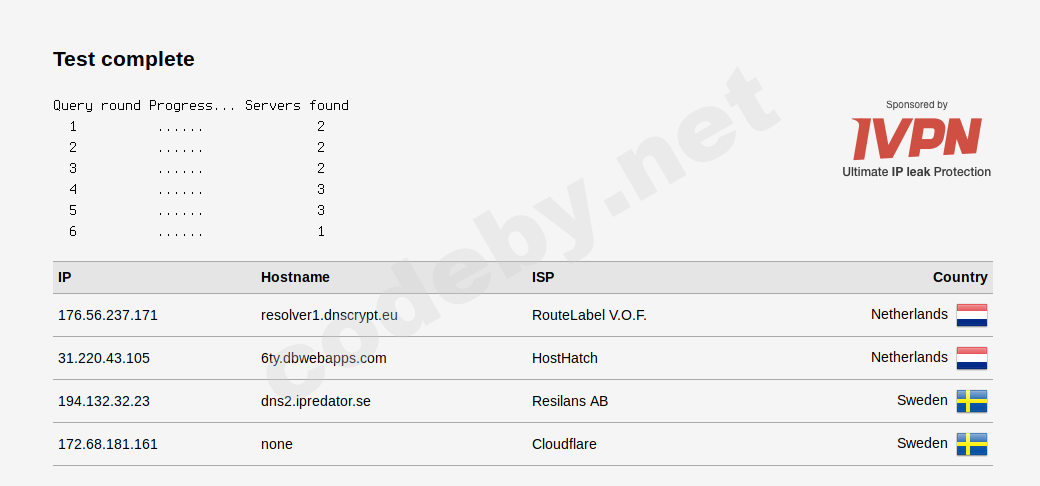Select IP address 176.56.237.171
The height and width of the screenshot is (486, 1040).
tap(108, 315)
